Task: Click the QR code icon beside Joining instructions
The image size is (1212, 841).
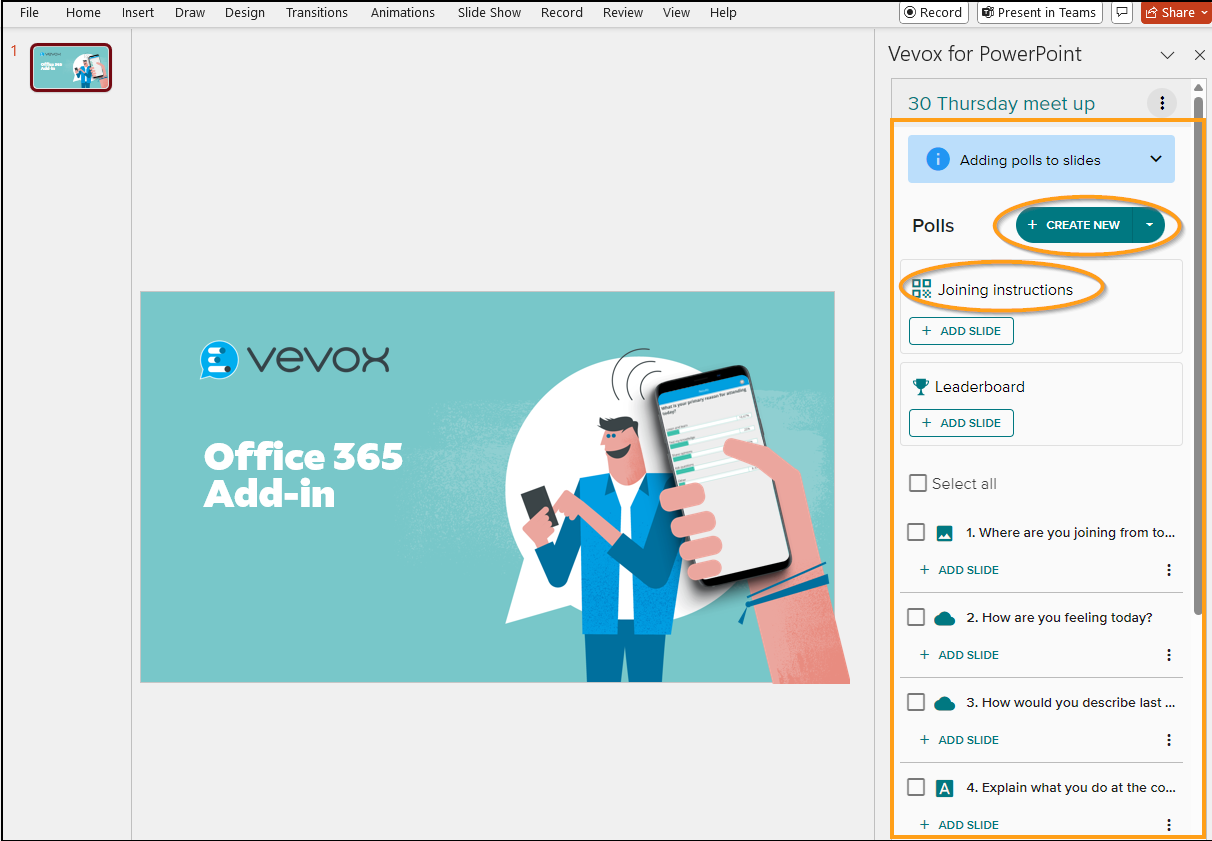Action: (x=921, y=287)
